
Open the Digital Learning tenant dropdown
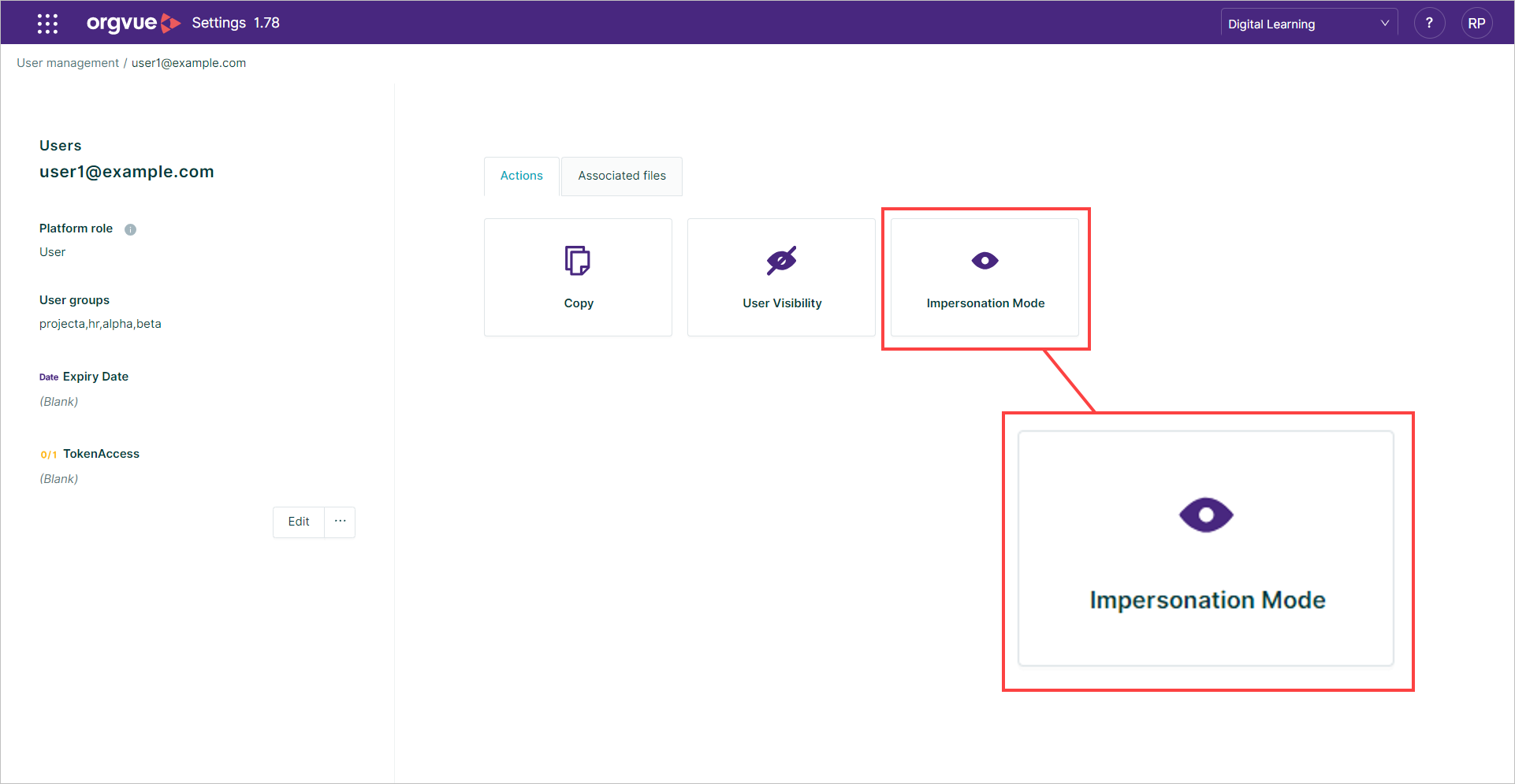click(1308, 24)
